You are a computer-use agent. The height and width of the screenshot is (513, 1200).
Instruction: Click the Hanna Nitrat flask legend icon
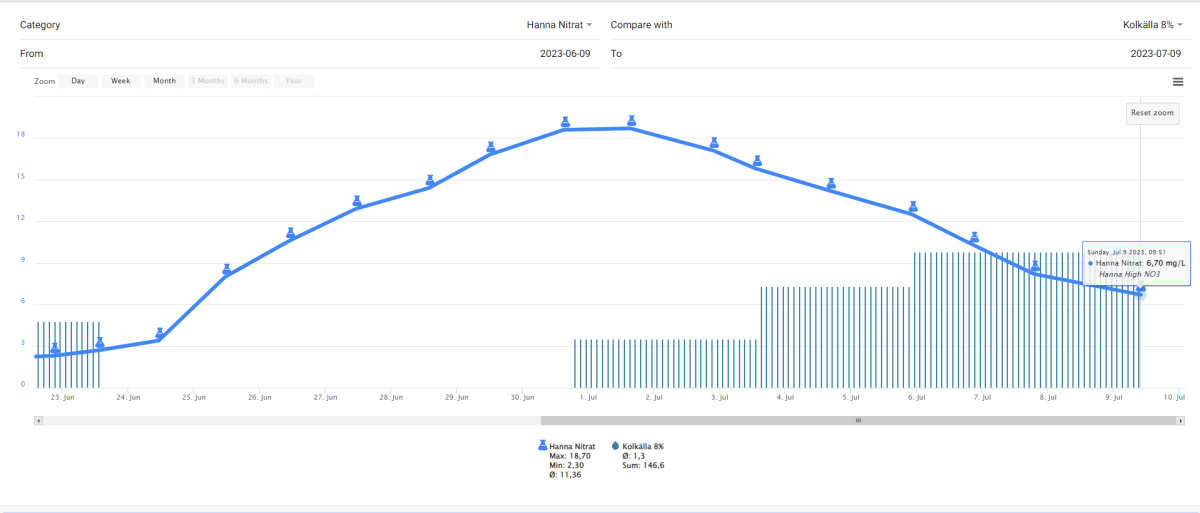click(543, 446)
